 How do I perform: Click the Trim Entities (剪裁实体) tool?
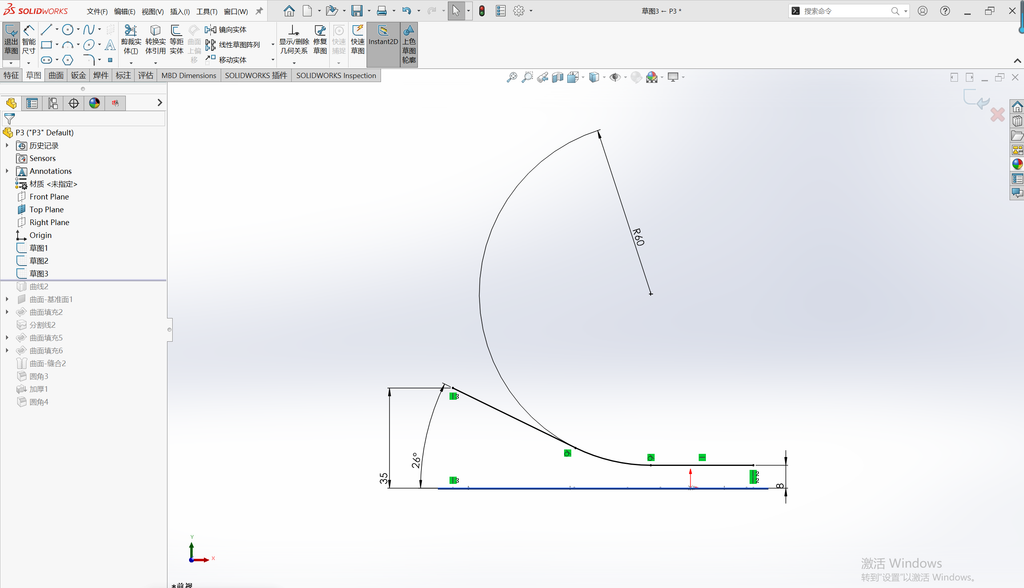[131, 41]
